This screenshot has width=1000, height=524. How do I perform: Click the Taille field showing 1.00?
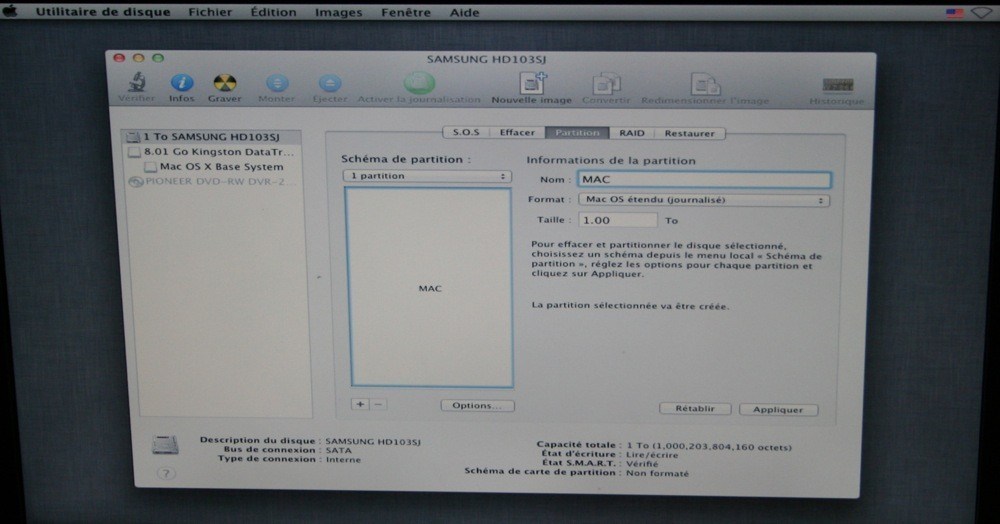pyautogui.click(x=617, y=220)
